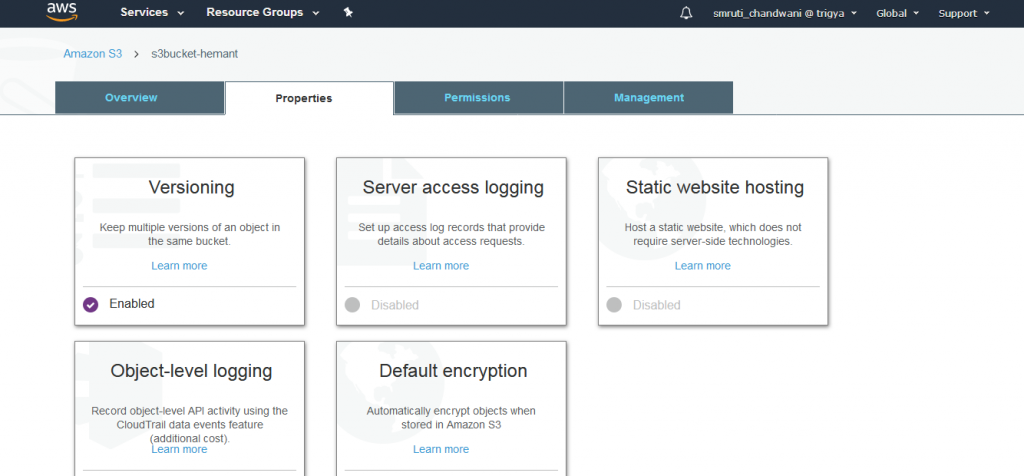Go to the Amazon S3 breadcrumb link
1024x476 pixels.
tap(93, 54)
